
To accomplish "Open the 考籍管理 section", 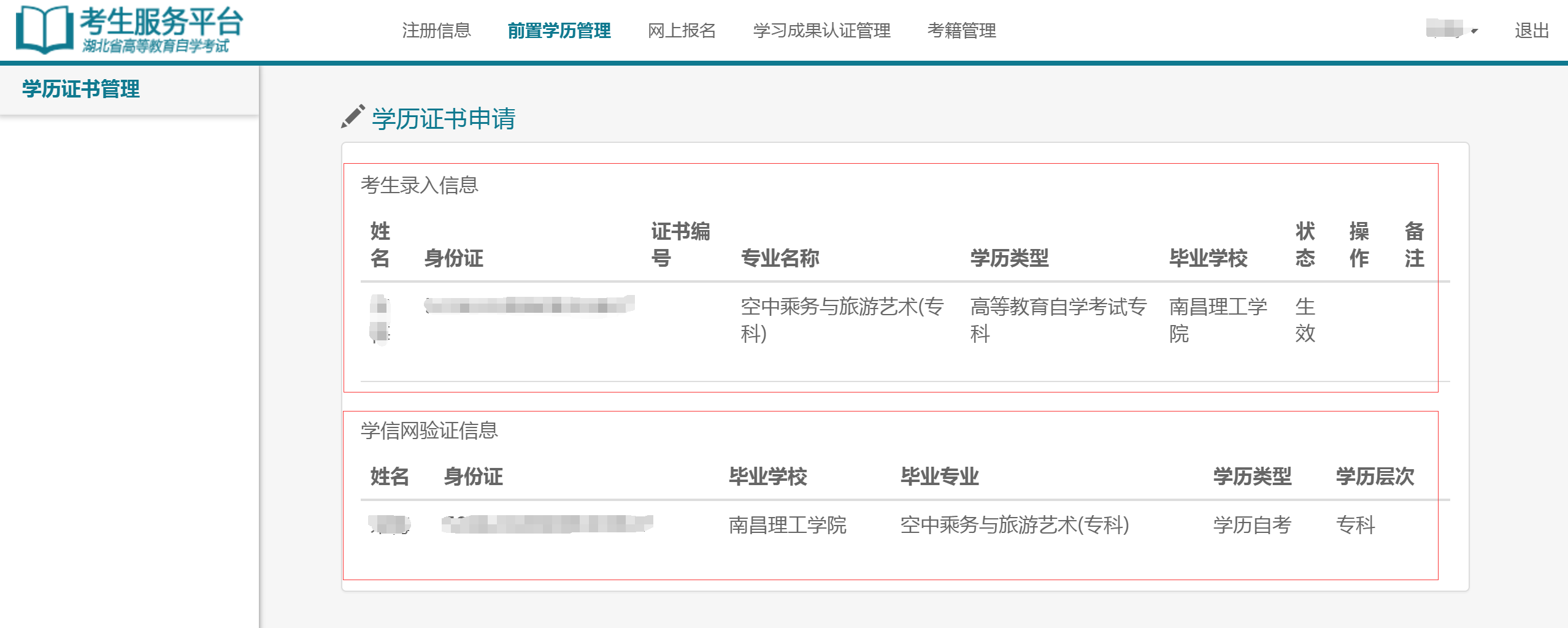I will pyautogui.click(x=963, y=31).
